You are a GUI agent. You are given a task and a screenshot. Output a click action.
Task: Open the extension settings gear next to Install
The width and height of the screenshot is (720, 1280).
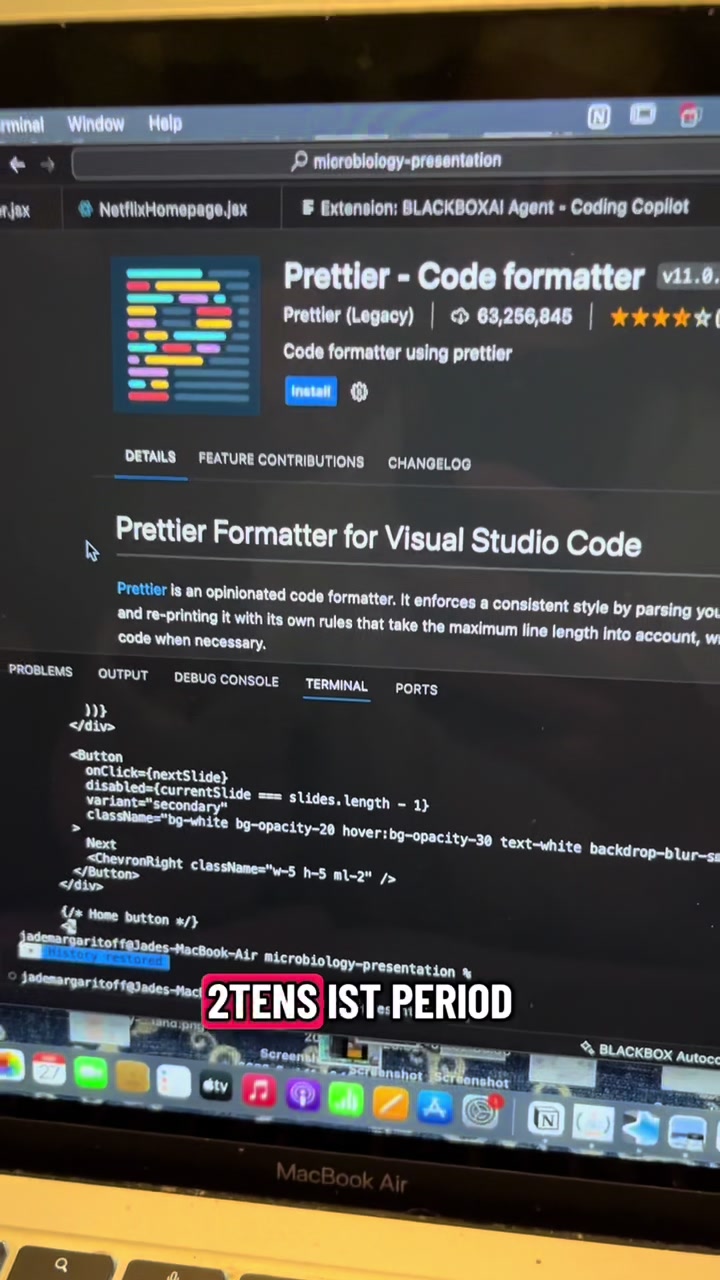pos(359,392)
